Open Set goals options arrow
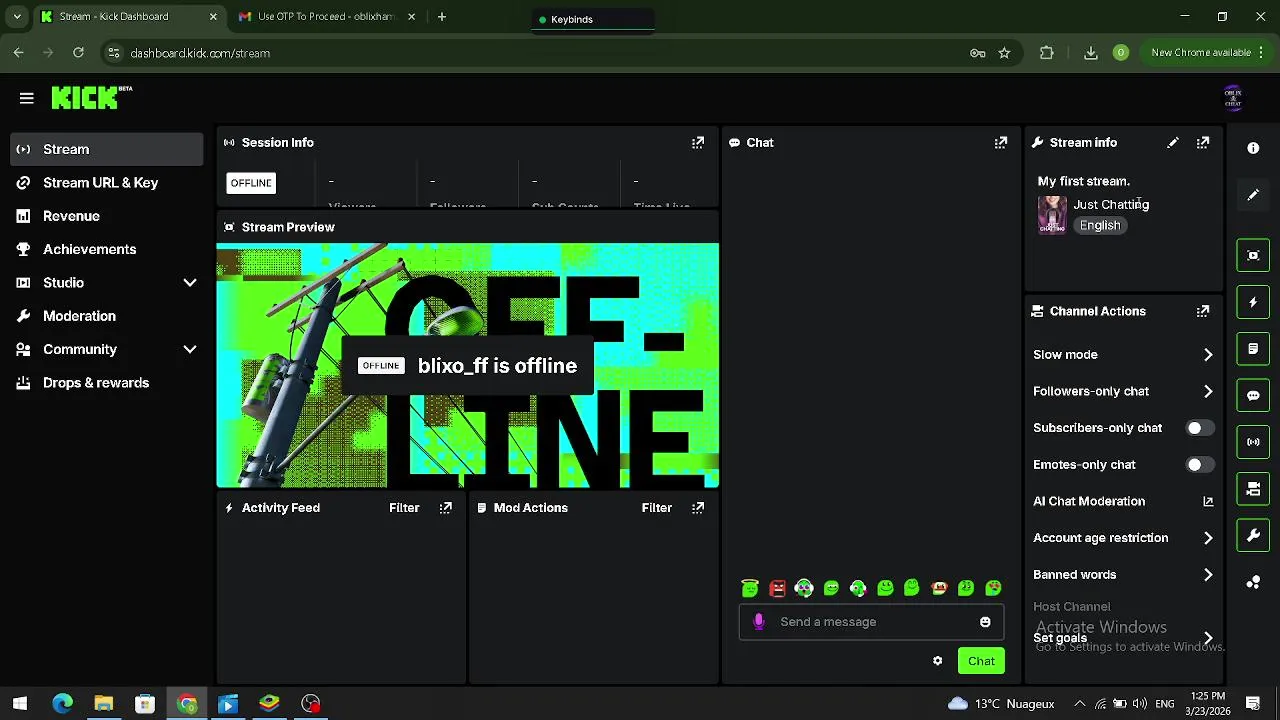The height and width of the screenshot is (720, 1280). pyautogui.click(x=1208, y=638)
